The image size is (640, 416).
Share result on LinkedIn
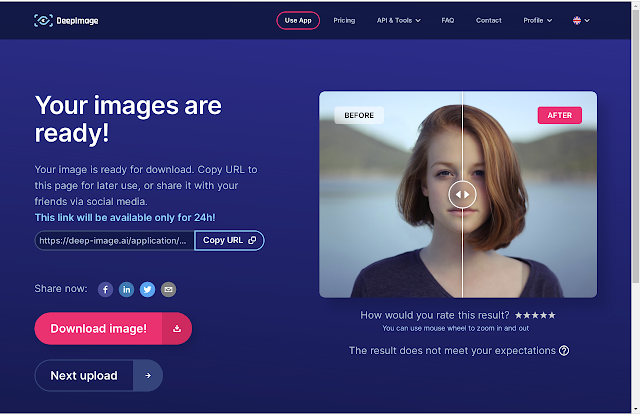pyautogui.click(x=127, y=289)
